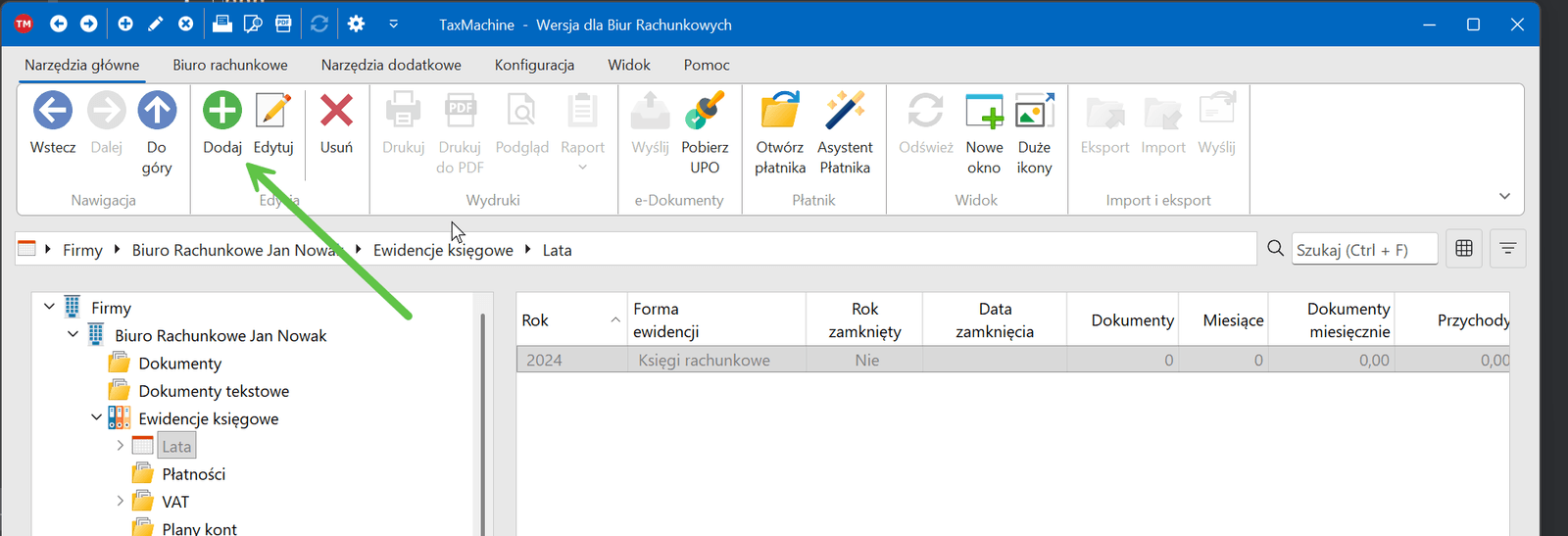1568x536 pixels.
Task: Collapse the Firmy tree node
Action: tap(49, 307)
